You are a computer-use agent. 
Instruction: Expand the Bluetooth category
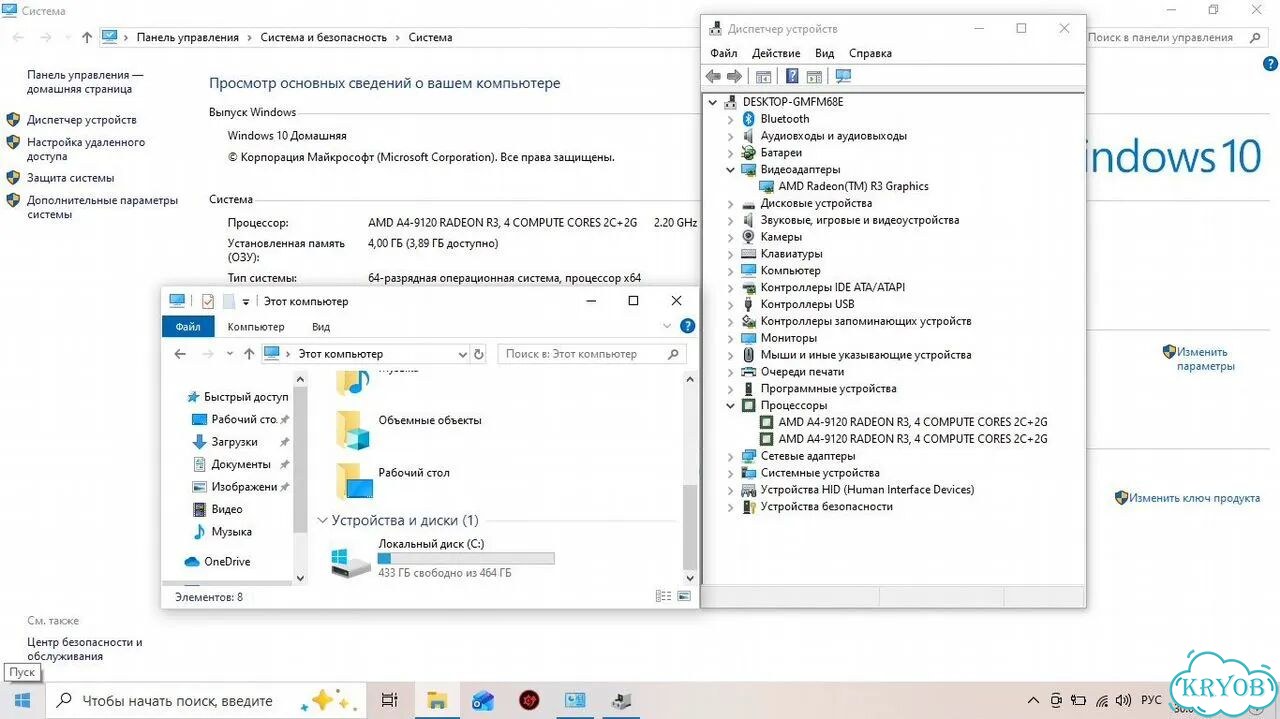(730, 119)
